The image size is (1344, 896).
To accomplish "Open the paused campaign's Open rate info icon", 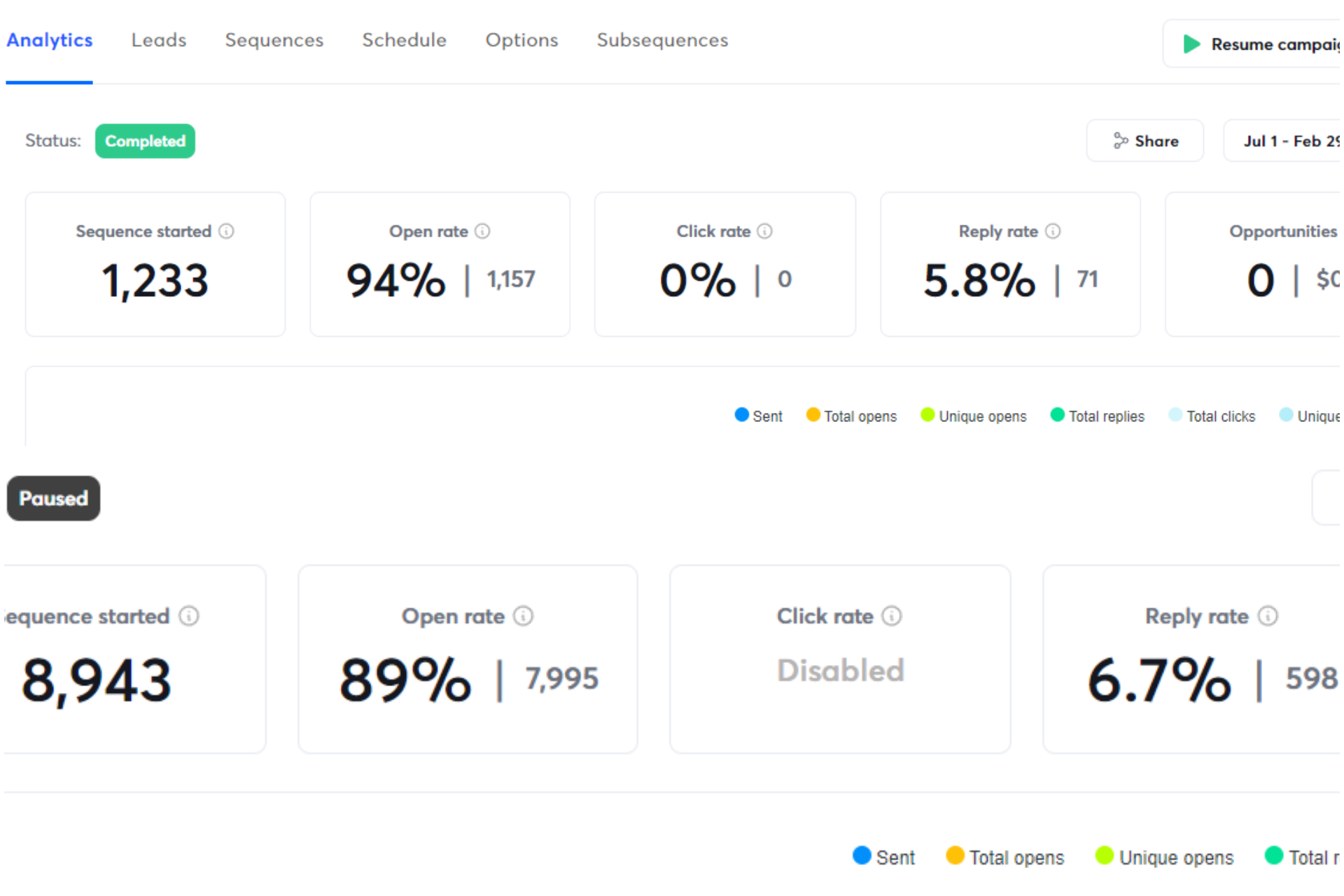I will coord(523,616).
